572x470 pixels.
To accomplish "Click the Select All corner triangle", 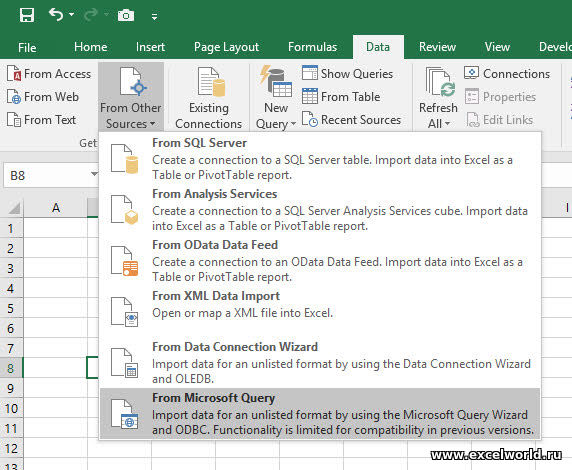I will click(x=13, y=208).
